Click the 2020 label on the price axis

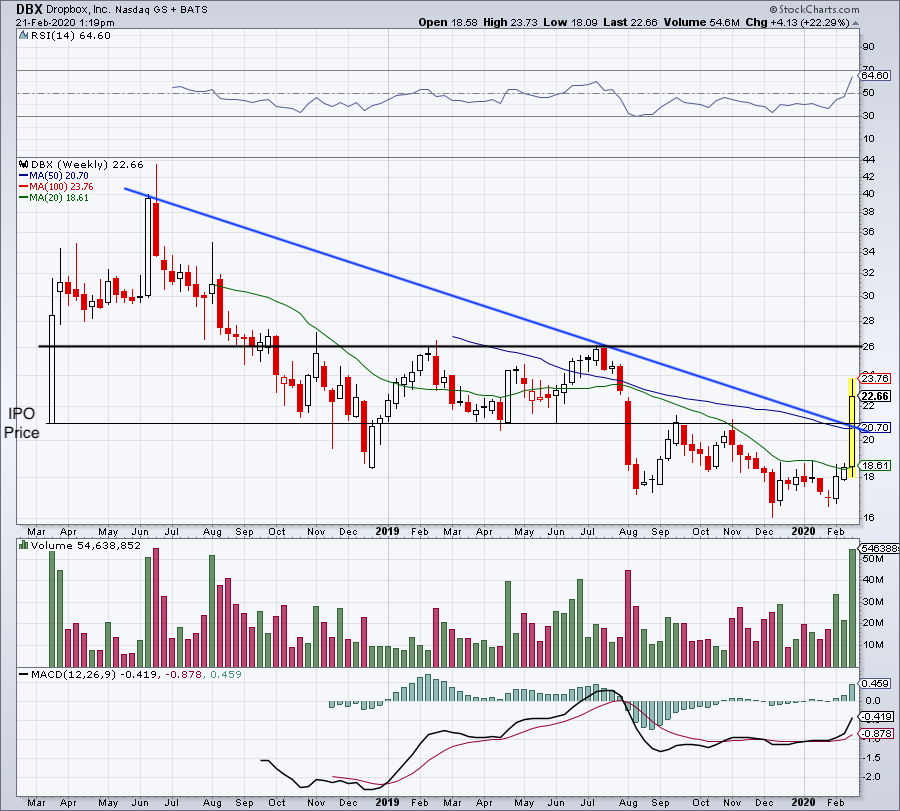pos(803,531)
